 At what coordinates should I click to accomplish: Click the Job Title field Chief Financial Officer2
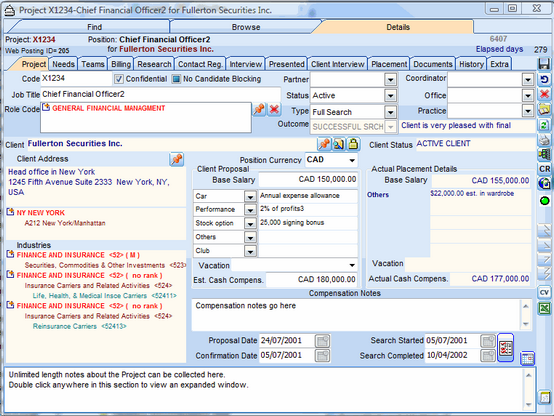(161, 94)
